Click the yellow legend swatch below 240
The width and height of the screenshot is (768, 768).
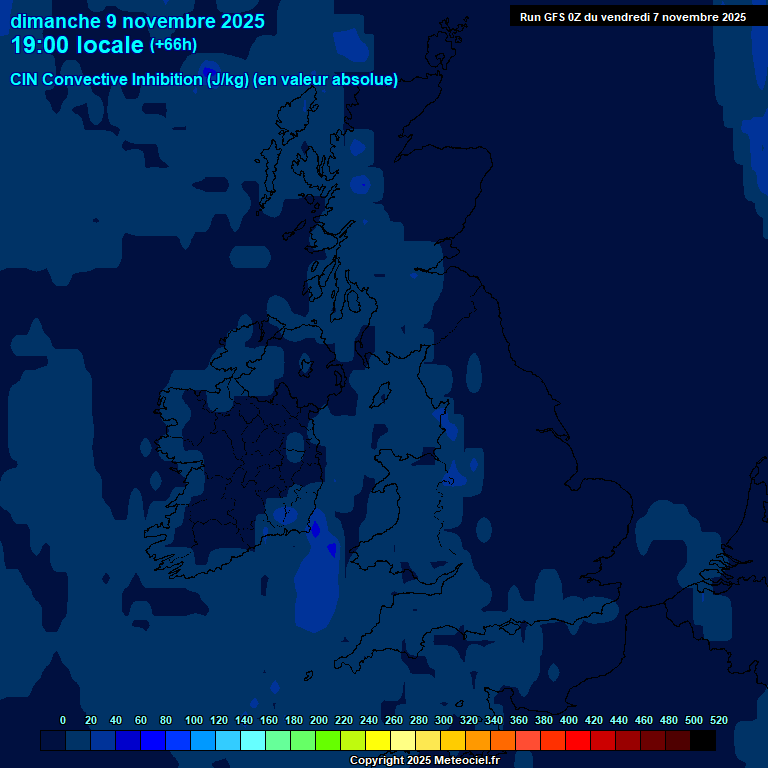pos(378,741)
